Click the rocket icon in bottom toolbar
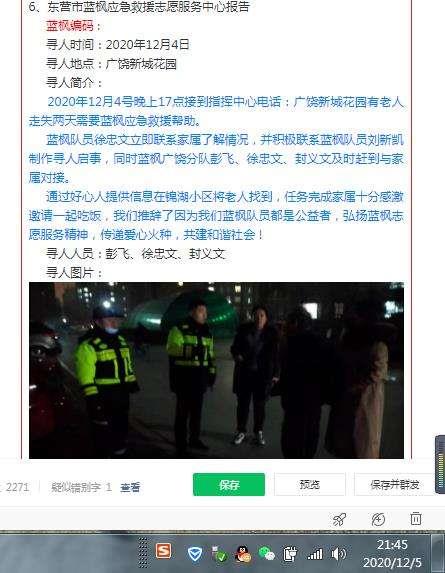This screenshot has height=573, width=445. 339,519
